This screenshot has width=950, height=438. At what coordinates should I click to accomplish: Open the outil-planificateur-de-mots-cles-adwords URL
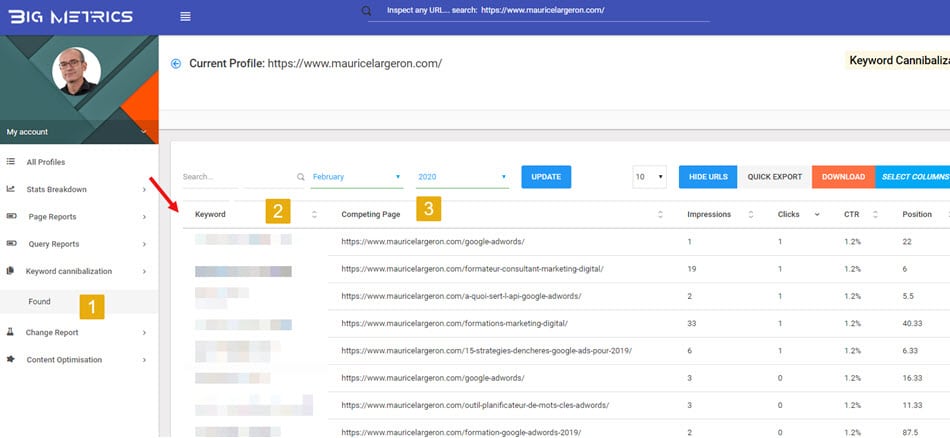click(475, 405)
